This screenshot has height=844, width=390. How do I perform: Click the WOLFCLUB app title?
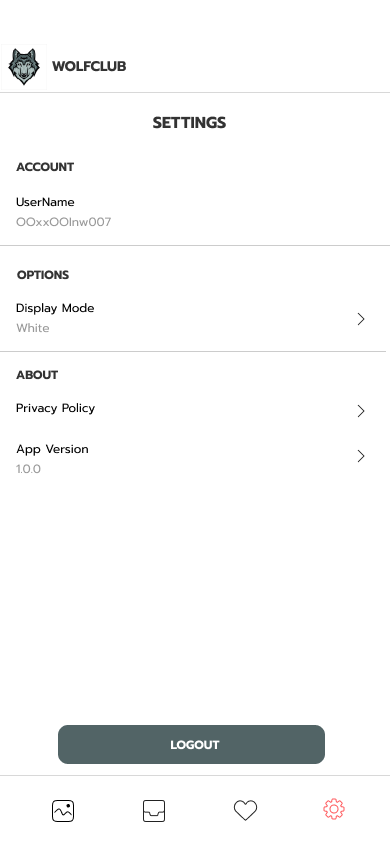pos(89,67)
